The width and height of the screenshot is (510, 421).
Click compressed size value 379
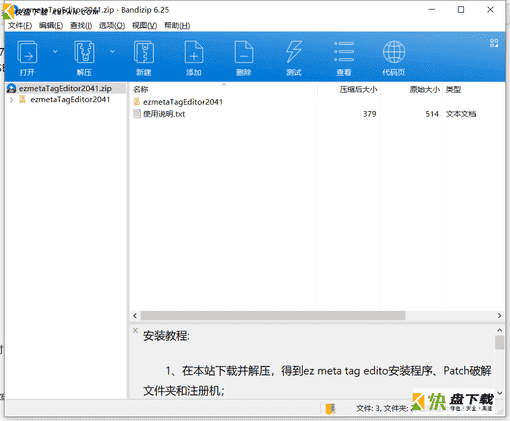tap(370, 114)
